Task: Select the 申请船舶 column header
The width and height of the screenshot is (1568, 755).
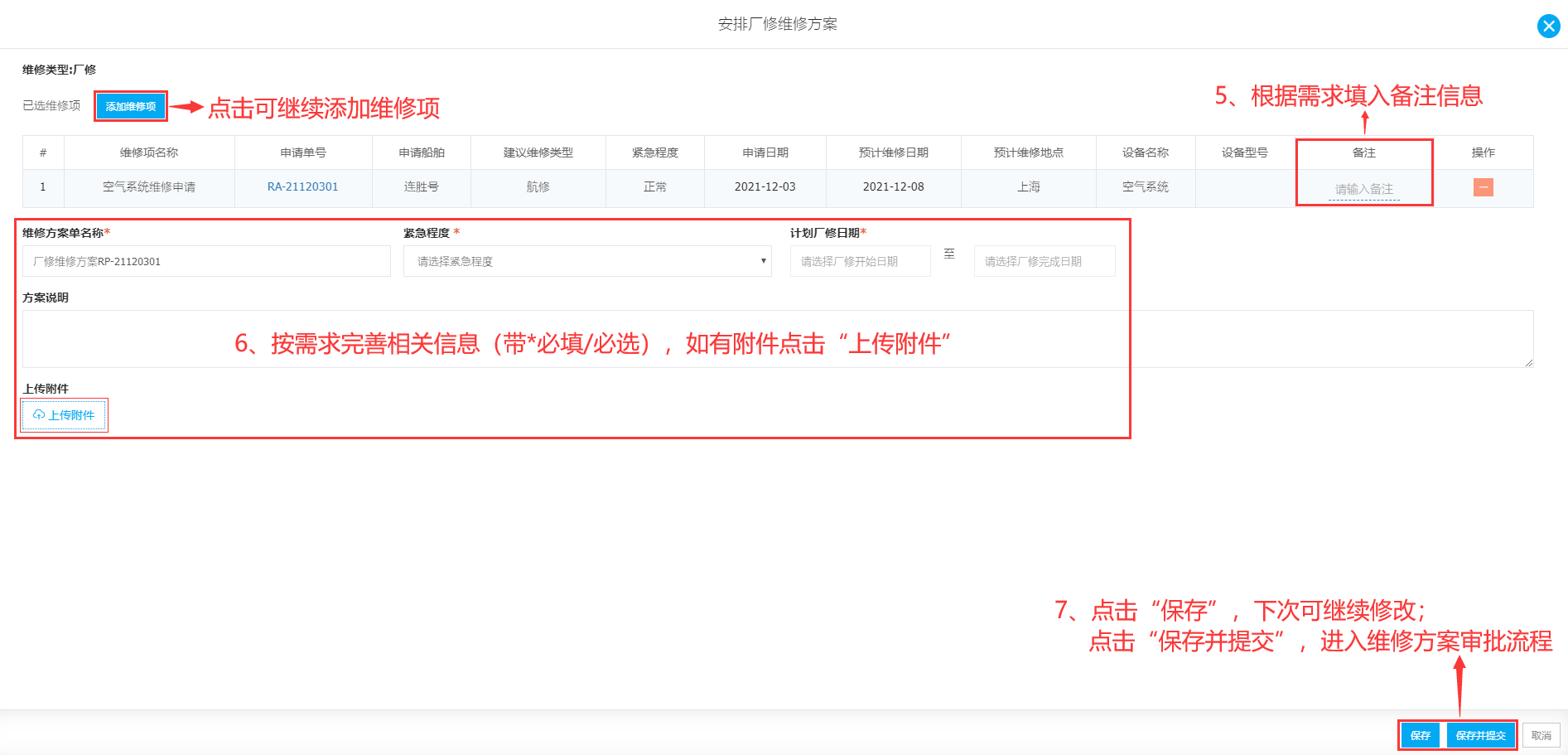Action: pos(422,152)
